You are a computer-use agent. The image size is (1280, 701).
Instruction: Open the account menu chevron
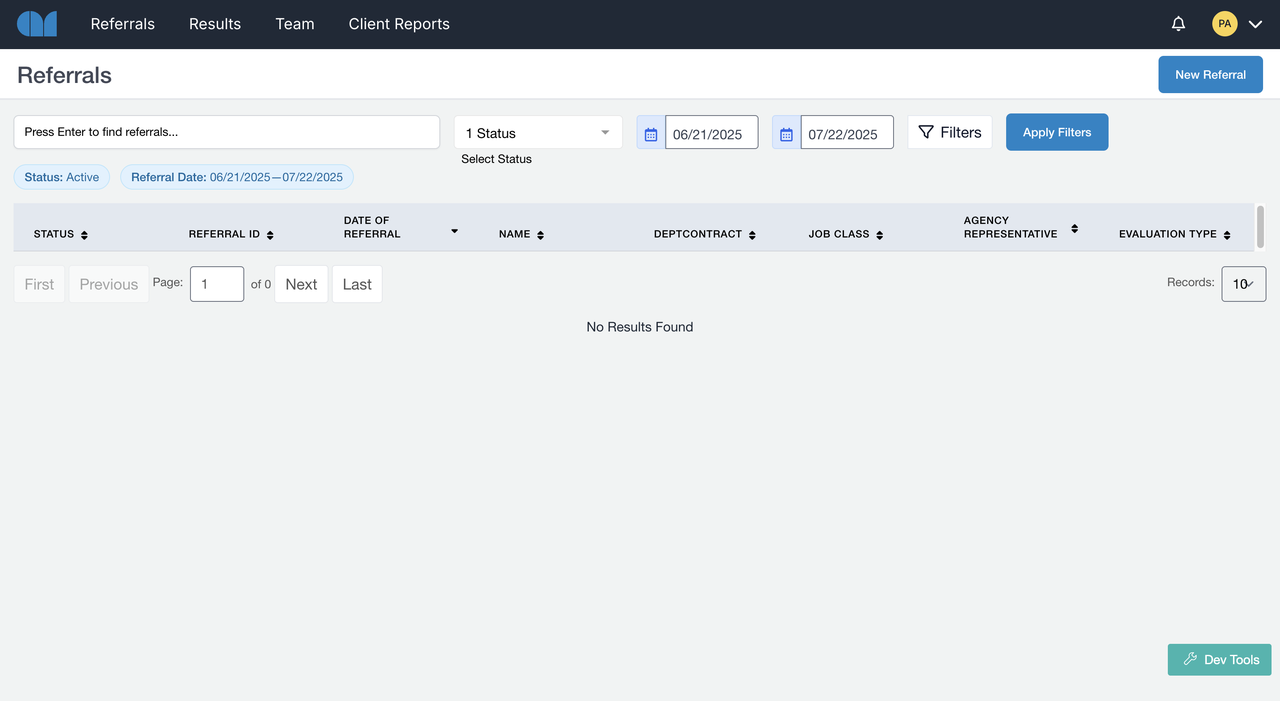click(1255, 23)
